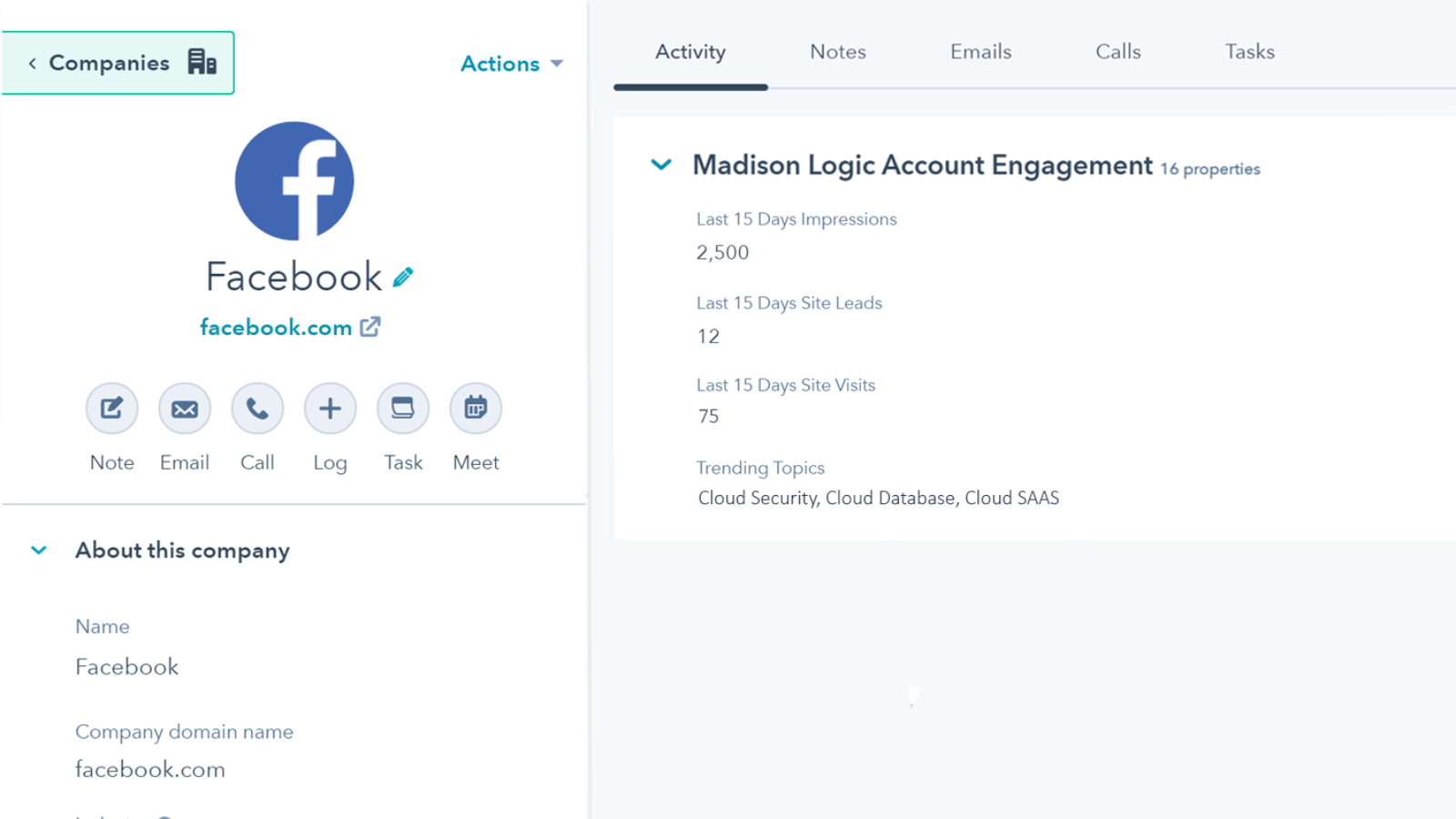Select the Activity tab
This screenshot has height=819, width=1456.
(690, 52)
